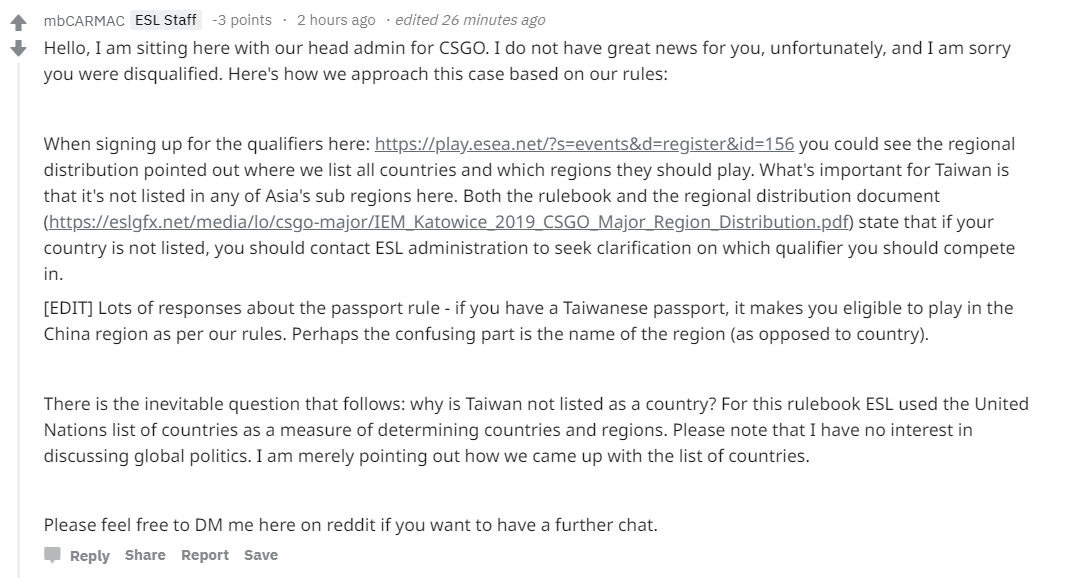Upvote the mbCARMAC comment
The width and height of the screenshot is (1075, 578).
point(18,20)
